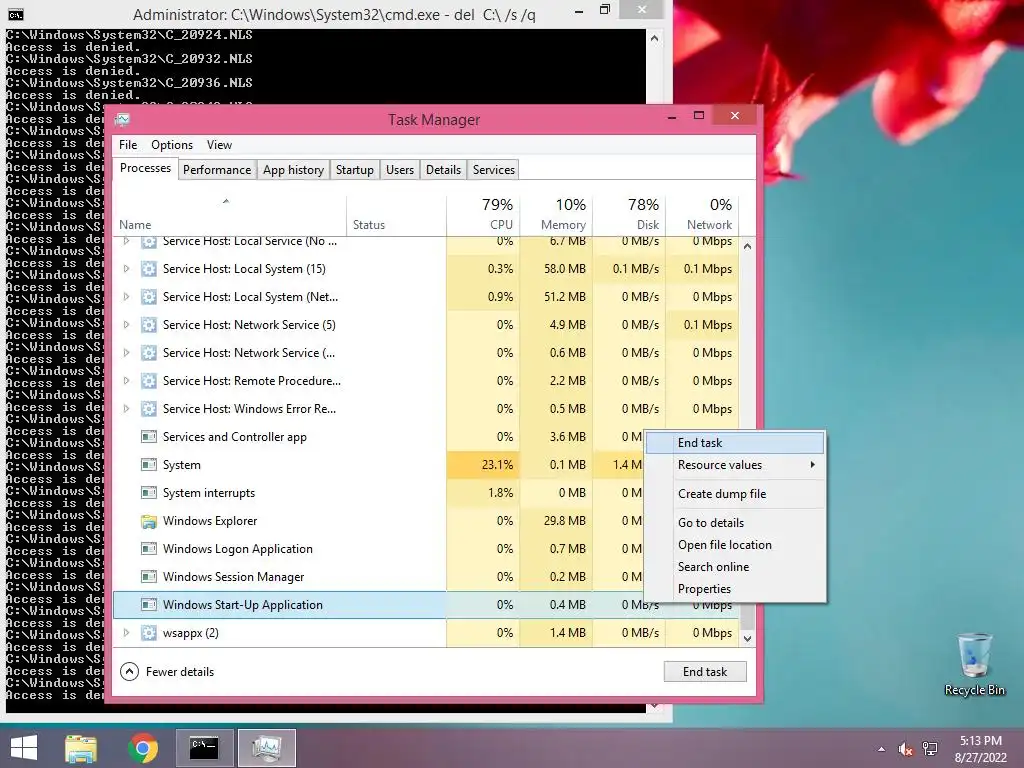Click the Service Host: Local System (15) gear icon
Image resolution: width=1024 pixels, height=768 pixels.
[149, 269]
